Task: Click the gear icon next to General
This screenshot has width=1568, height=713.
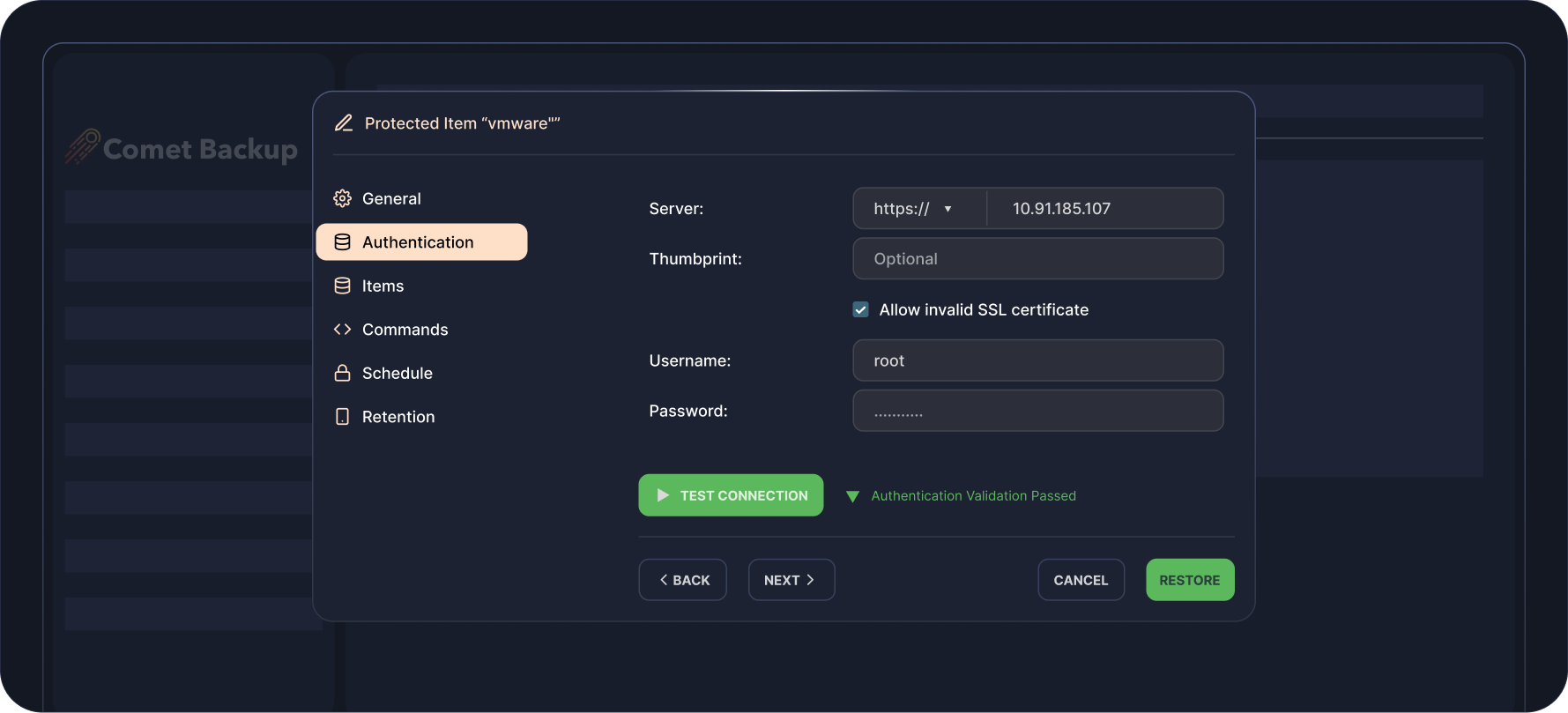Action: point(343,199)
